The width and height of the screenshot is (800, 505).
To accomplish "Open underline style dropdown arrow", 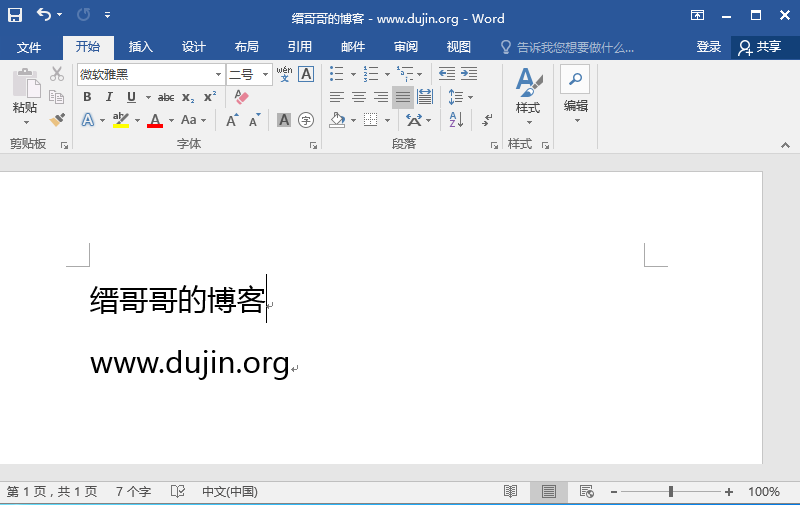I will coord(148,97).
